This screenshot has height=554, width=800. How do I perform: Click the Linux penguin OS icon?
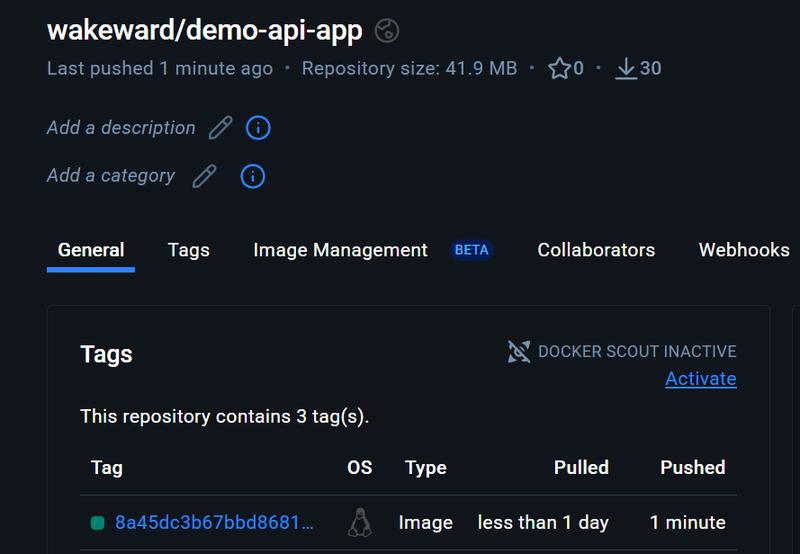(x=359, y=522)
